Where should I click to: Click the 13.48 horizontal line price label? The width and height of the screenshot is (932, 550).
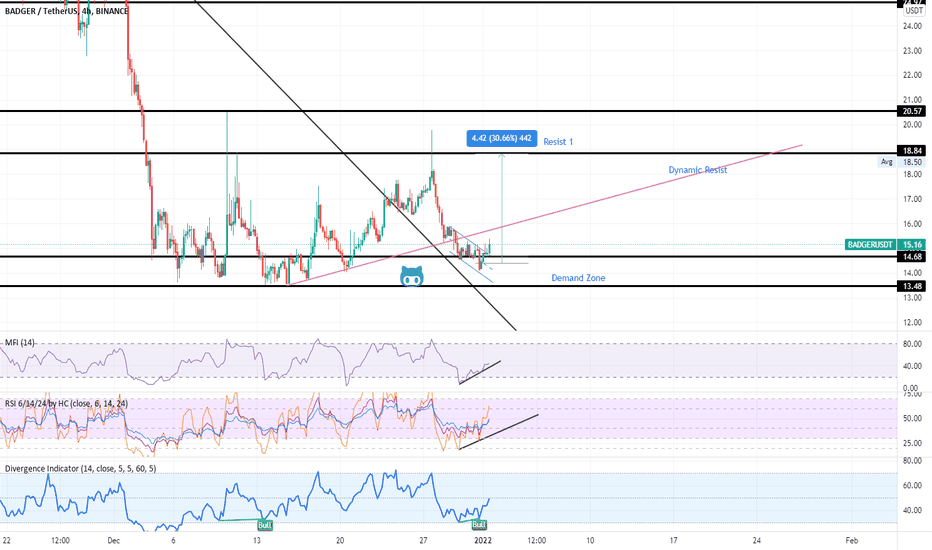tap(912, 287)
